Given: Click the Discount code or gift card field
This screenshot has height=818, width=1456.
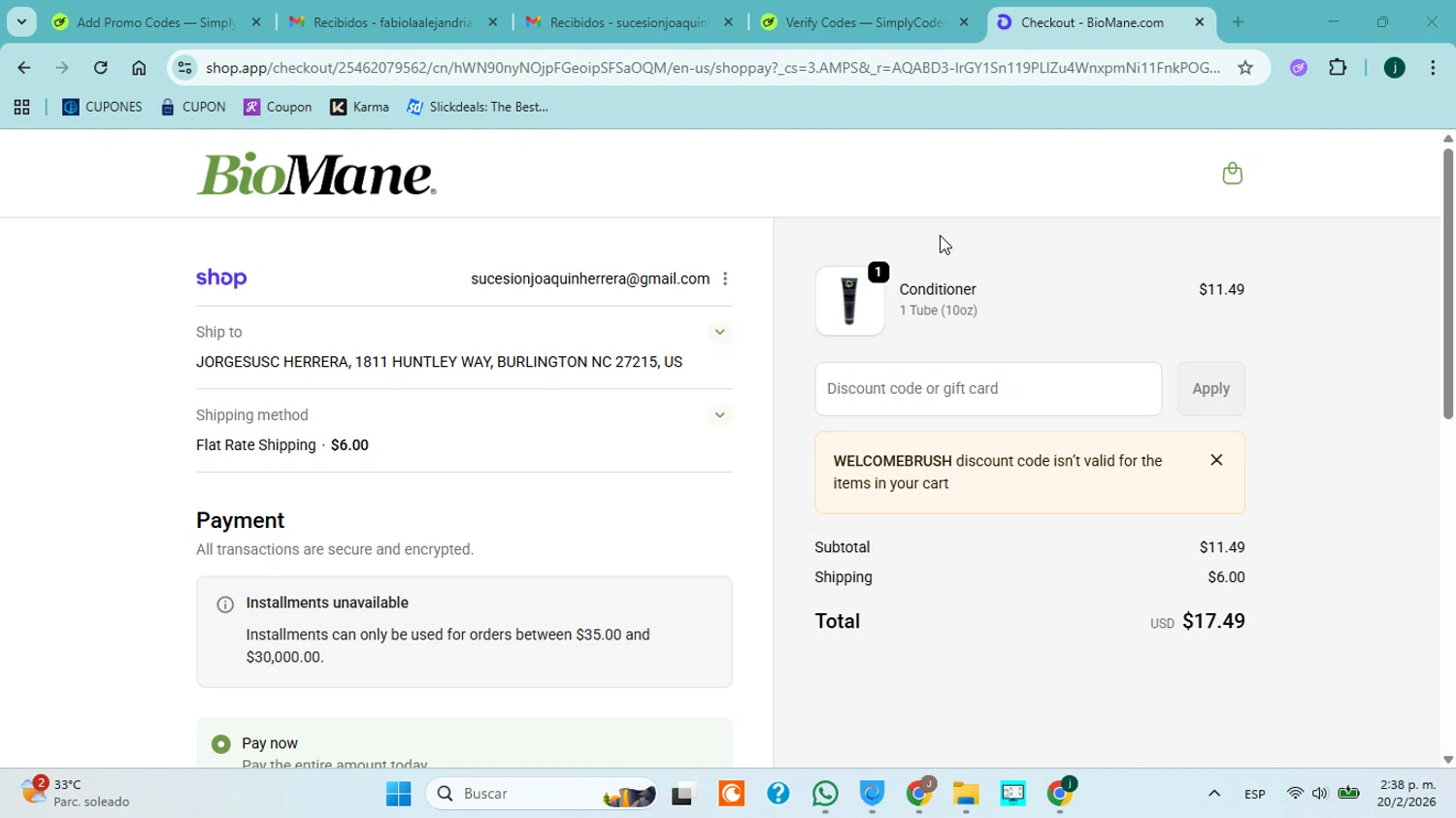Looking at the screenshot, I should click(988, 389).
